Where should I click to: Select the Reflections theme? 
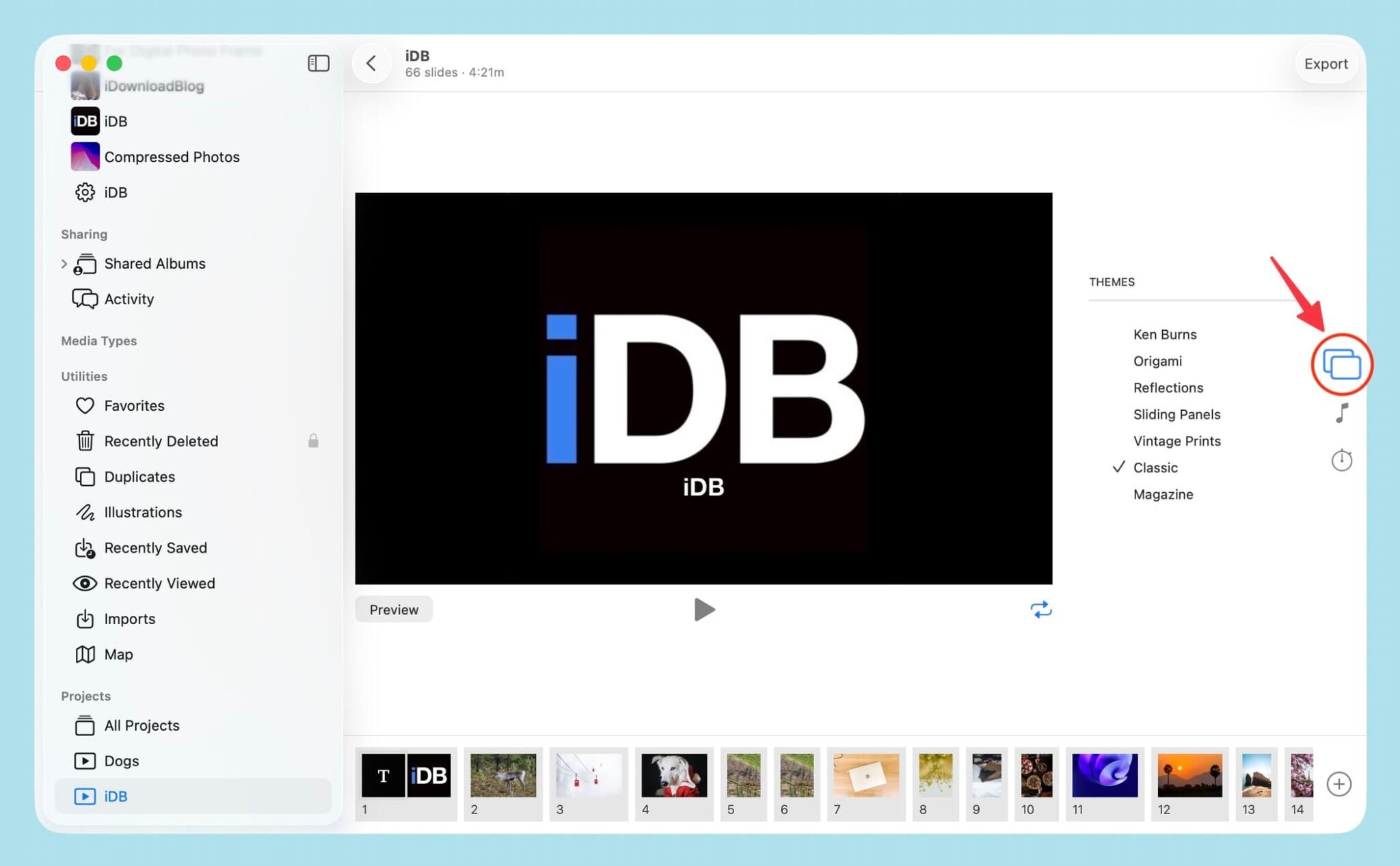[1168, 388]
